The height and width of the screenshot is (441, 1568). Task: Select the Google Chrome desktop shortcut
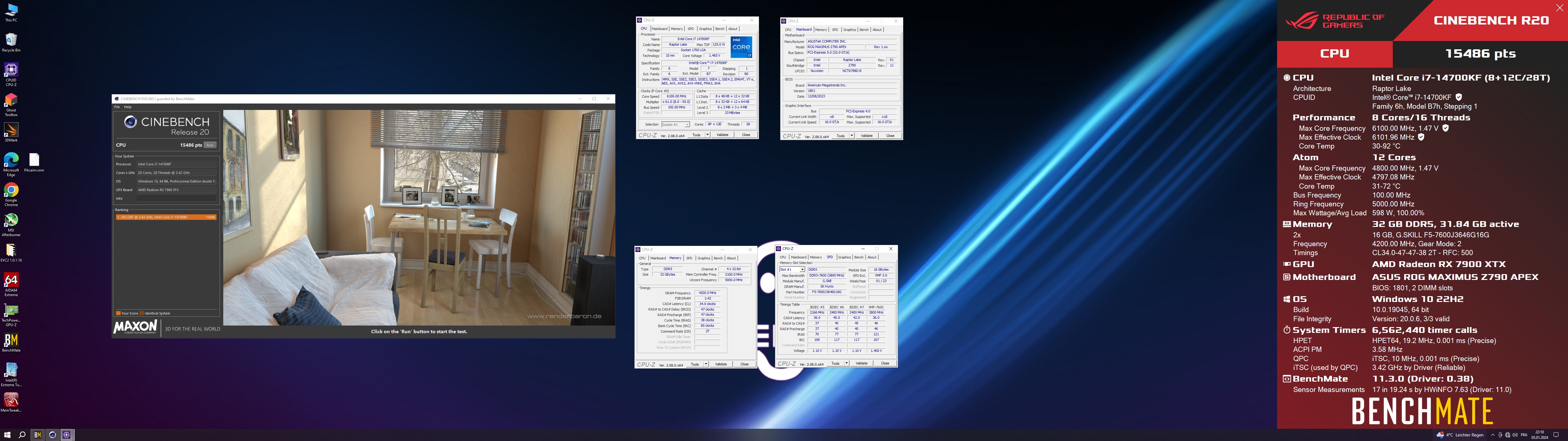11,195
